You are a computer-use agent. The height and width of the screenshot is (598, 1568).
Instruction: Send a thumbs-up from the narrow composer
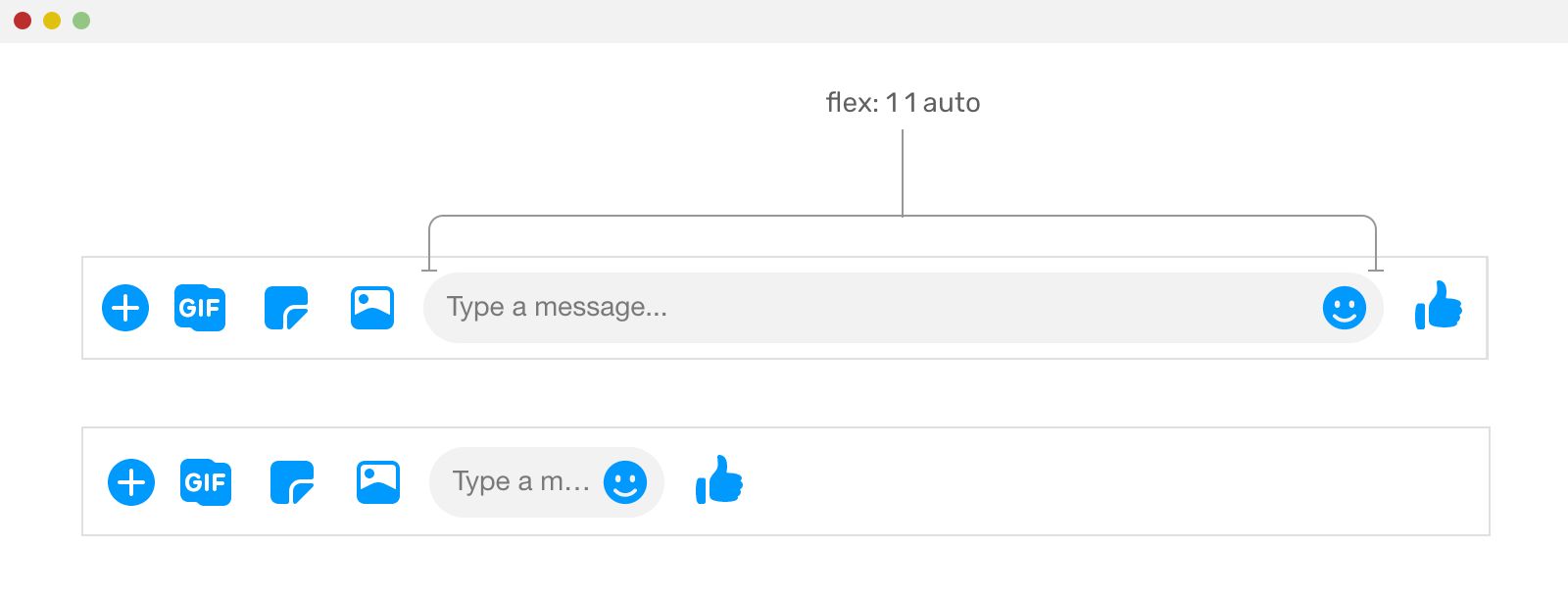click(719, 479)
